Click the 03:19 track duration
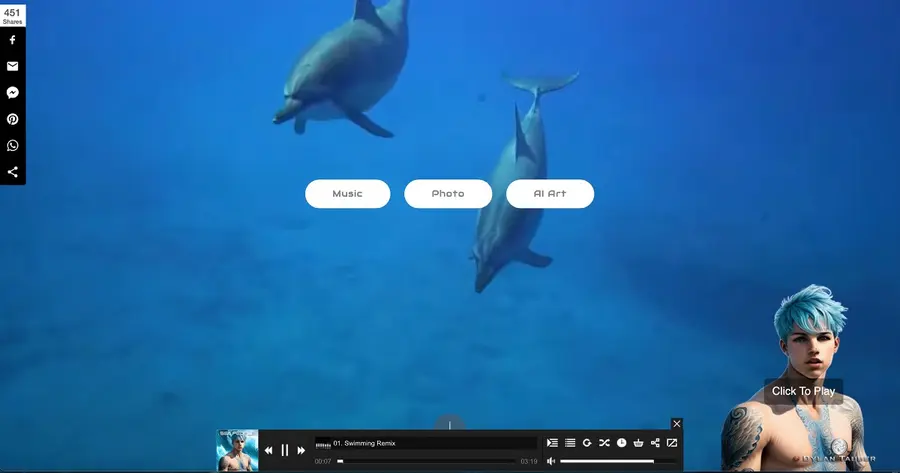This screenshot has height=473, width=900. 529,462
